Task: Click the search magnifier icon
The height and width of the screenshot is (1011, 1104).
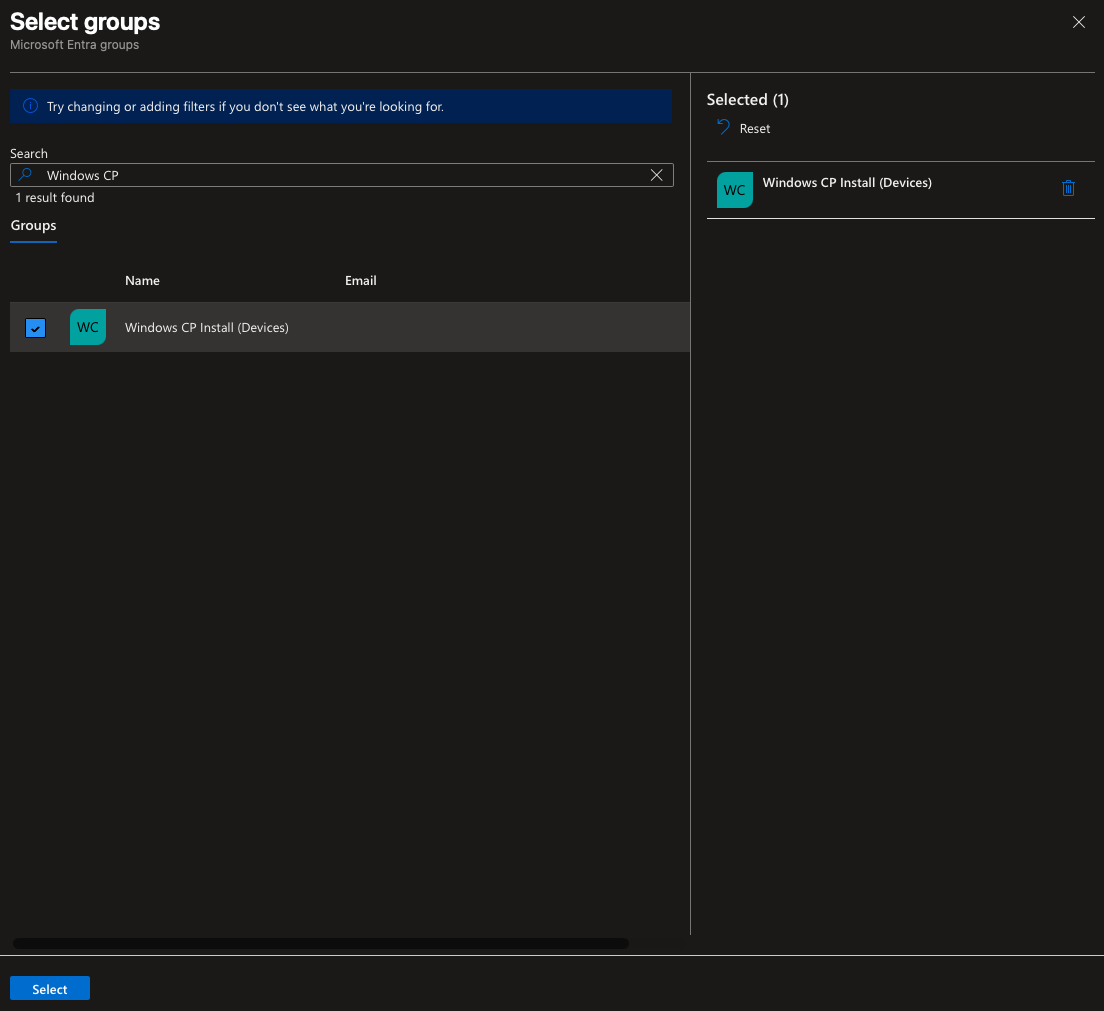Action: [25, 175]
